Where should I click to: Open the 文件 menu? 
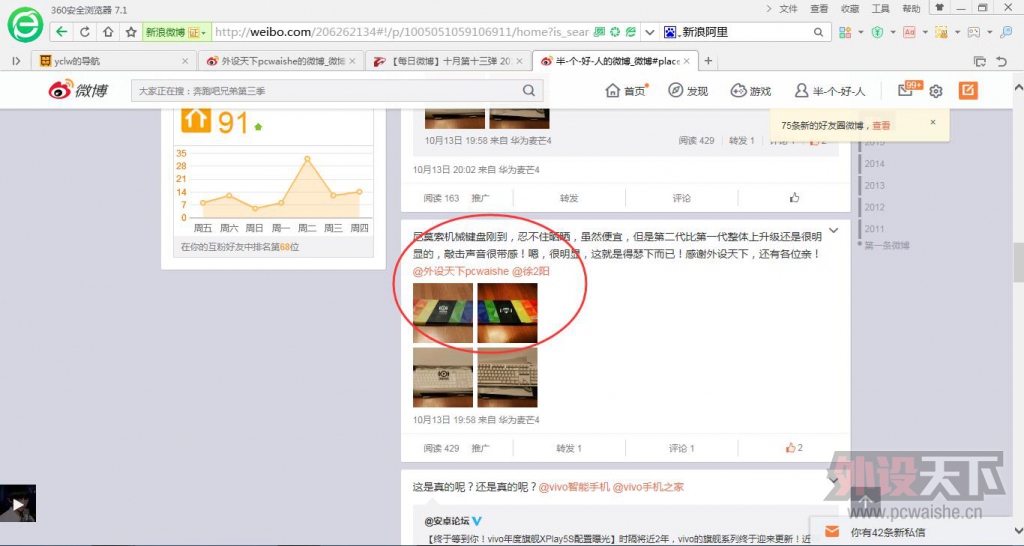click(x=788, y=8)
